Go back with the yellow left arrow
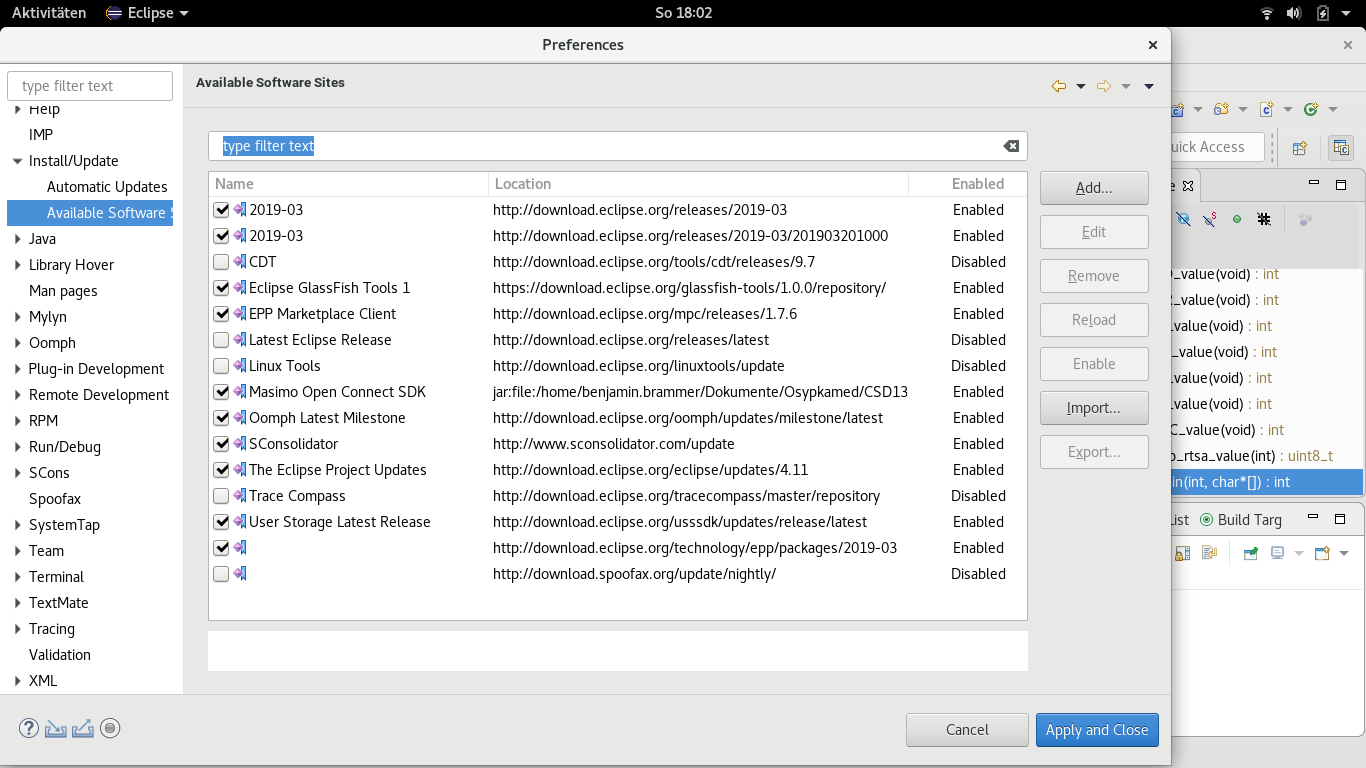Viewport: 1366px width, 768px height. [x=1059, y=86]
